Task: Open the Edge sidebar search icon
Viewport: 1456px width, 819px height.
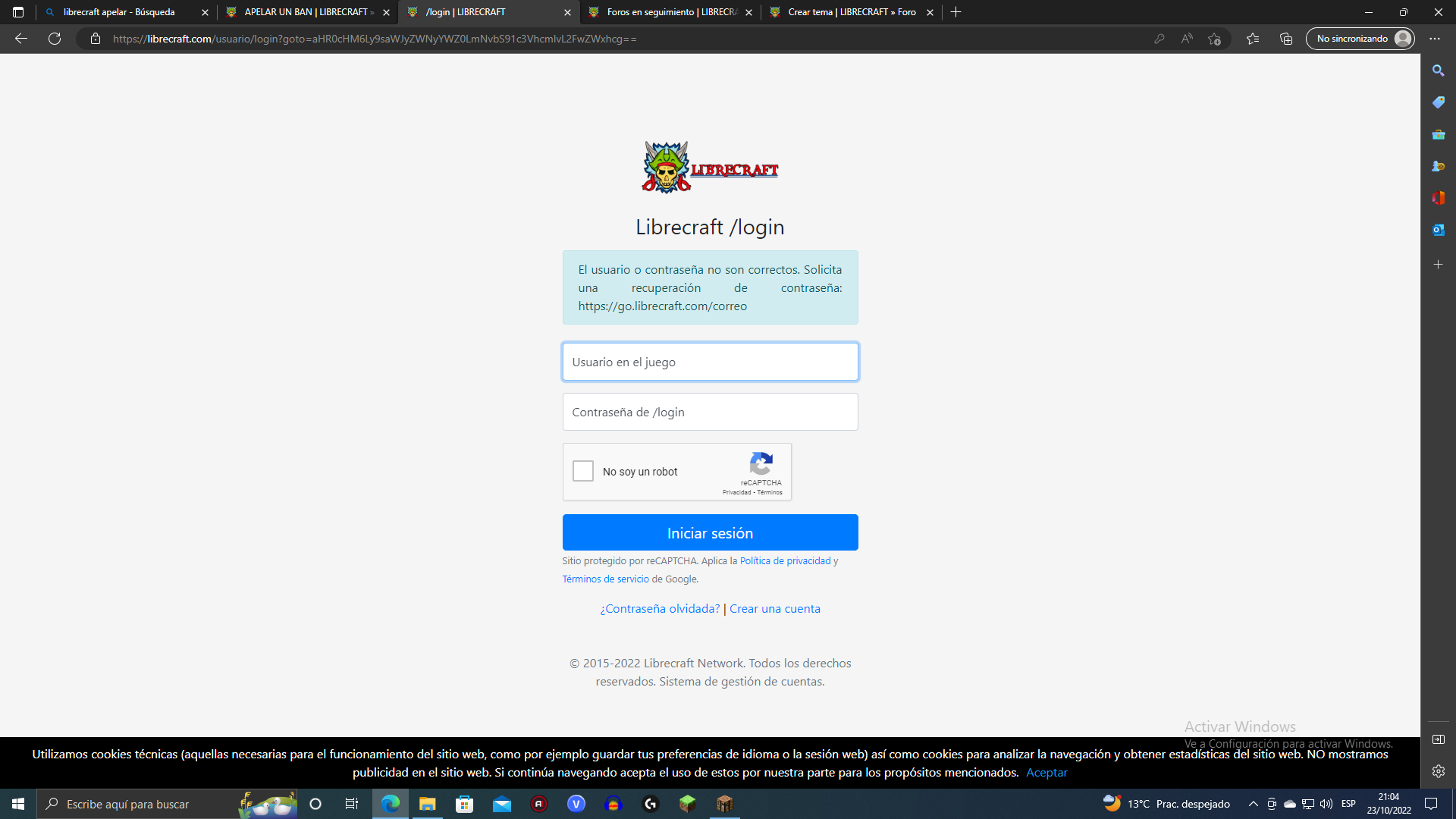Action: [x=1438, y=71]
